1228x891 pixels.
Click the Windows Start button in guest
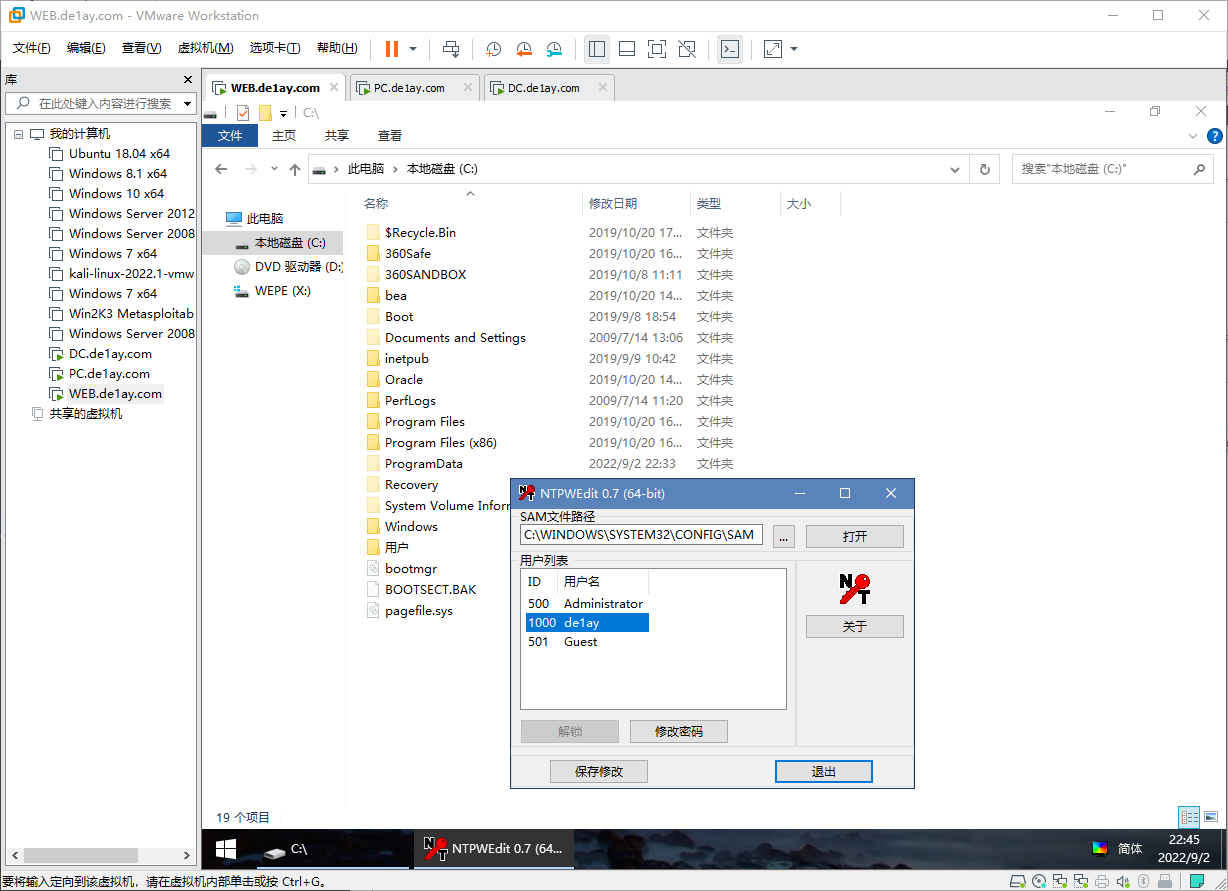226,849
